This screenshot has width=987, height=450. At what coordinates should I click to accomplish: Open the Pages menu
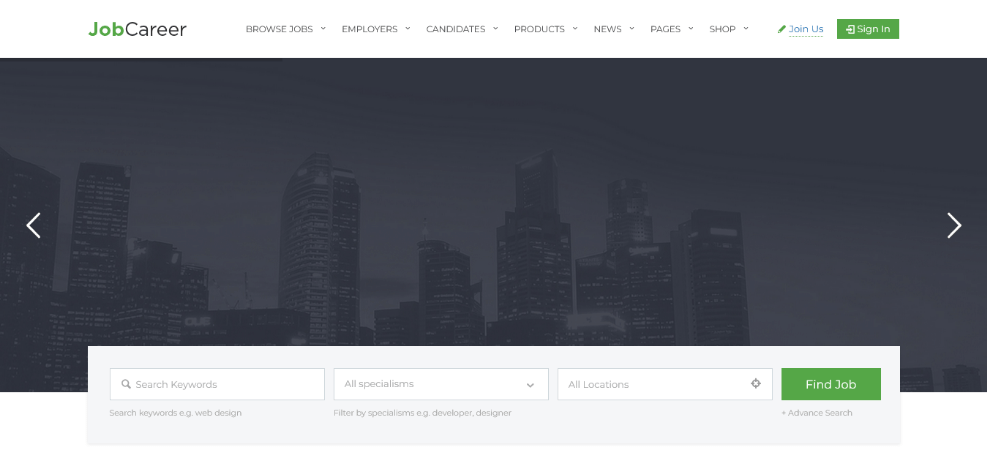(665, 29)
